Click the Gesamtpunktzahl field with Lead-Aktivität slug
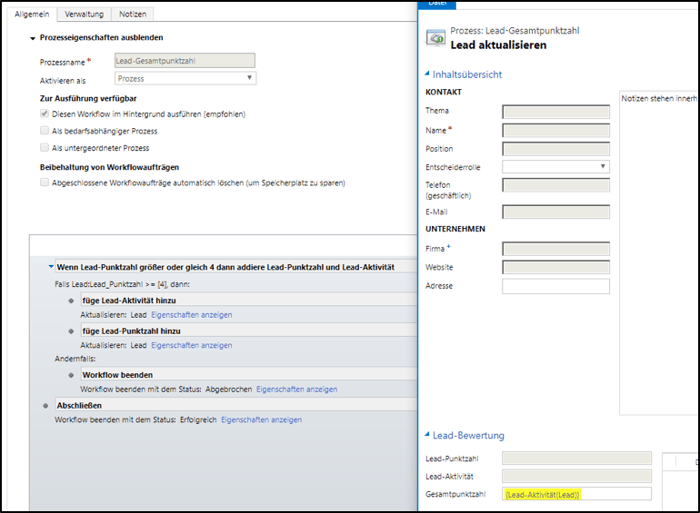 point(577,494)
